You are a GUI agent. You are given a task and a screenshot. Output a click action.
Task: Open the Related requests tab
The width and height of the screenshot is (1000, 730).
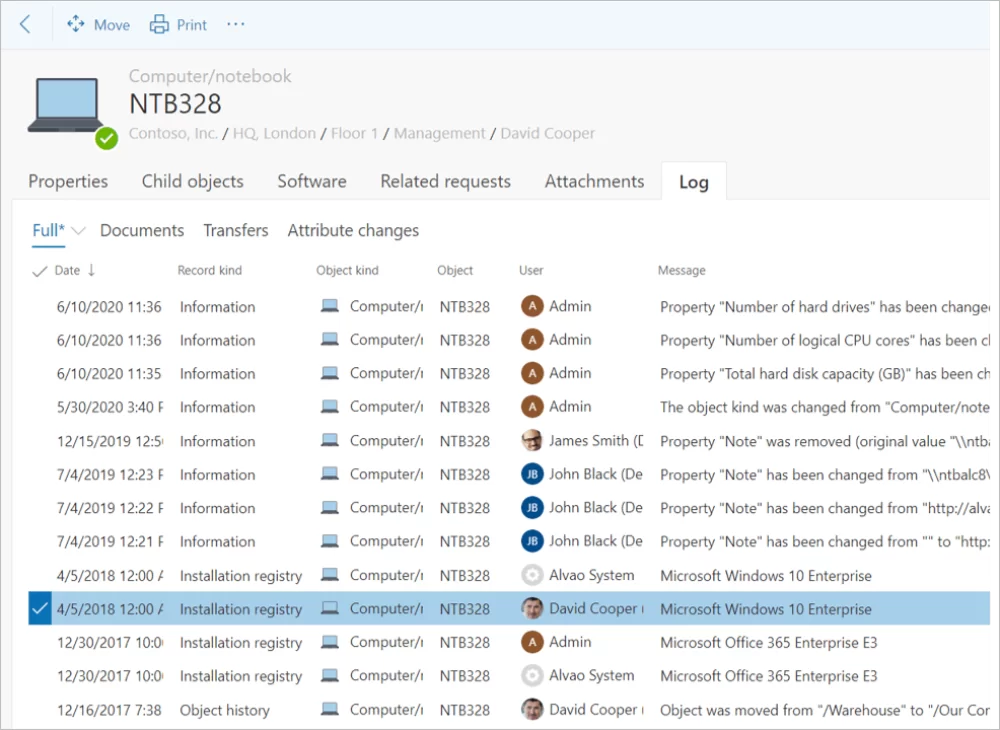point(445,181)
